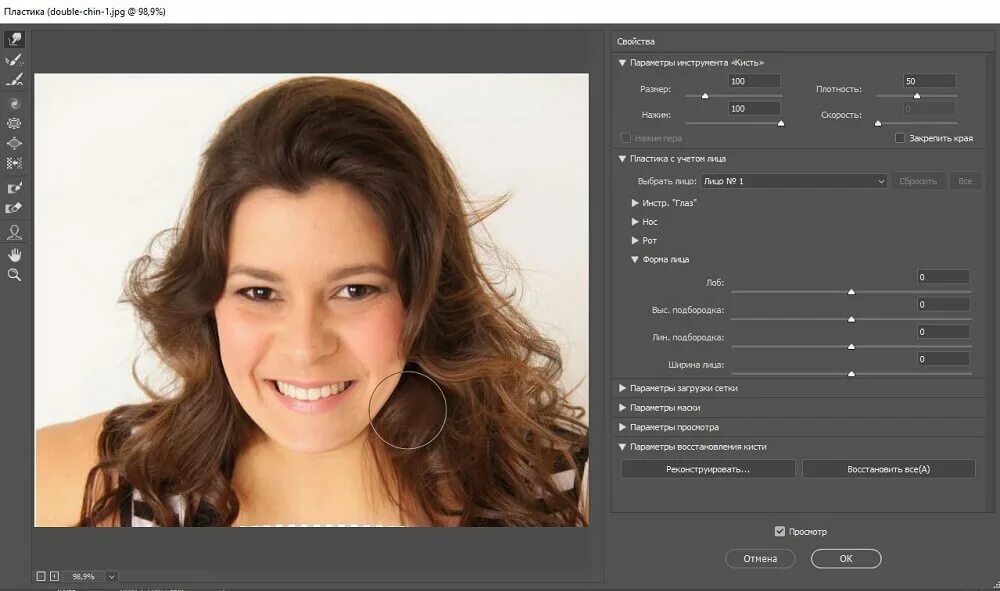Click the Реконструировать... button
Viewport: 1000px width, 591px height.
[x=708, y=469]
